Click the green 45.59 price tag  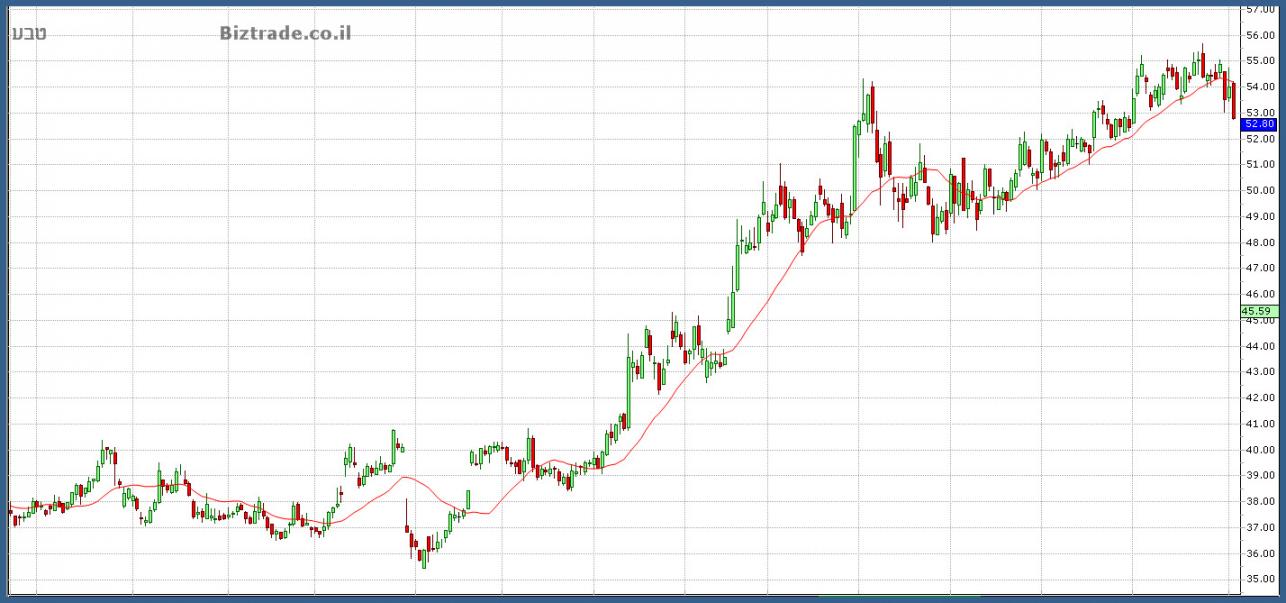pos(1257,311)
